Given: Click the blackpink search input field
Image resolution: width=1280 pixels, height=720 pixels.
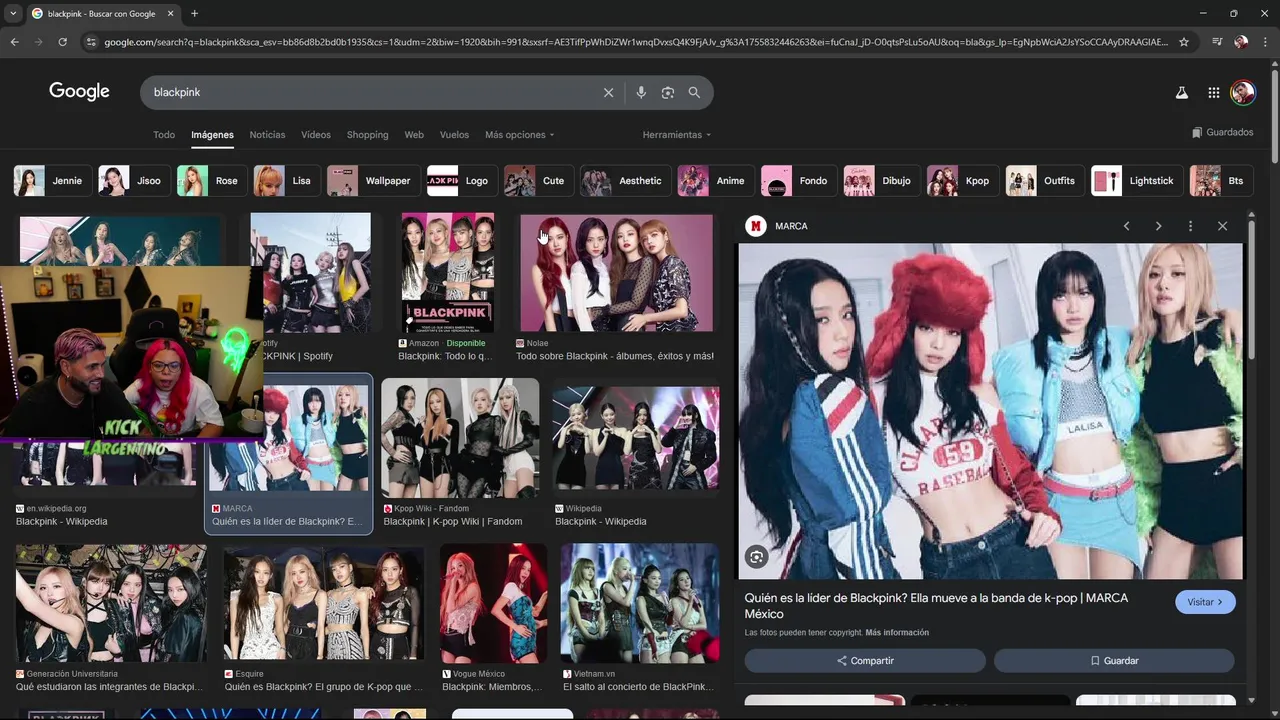Looking at the screenshot, I should click(370, 92).
